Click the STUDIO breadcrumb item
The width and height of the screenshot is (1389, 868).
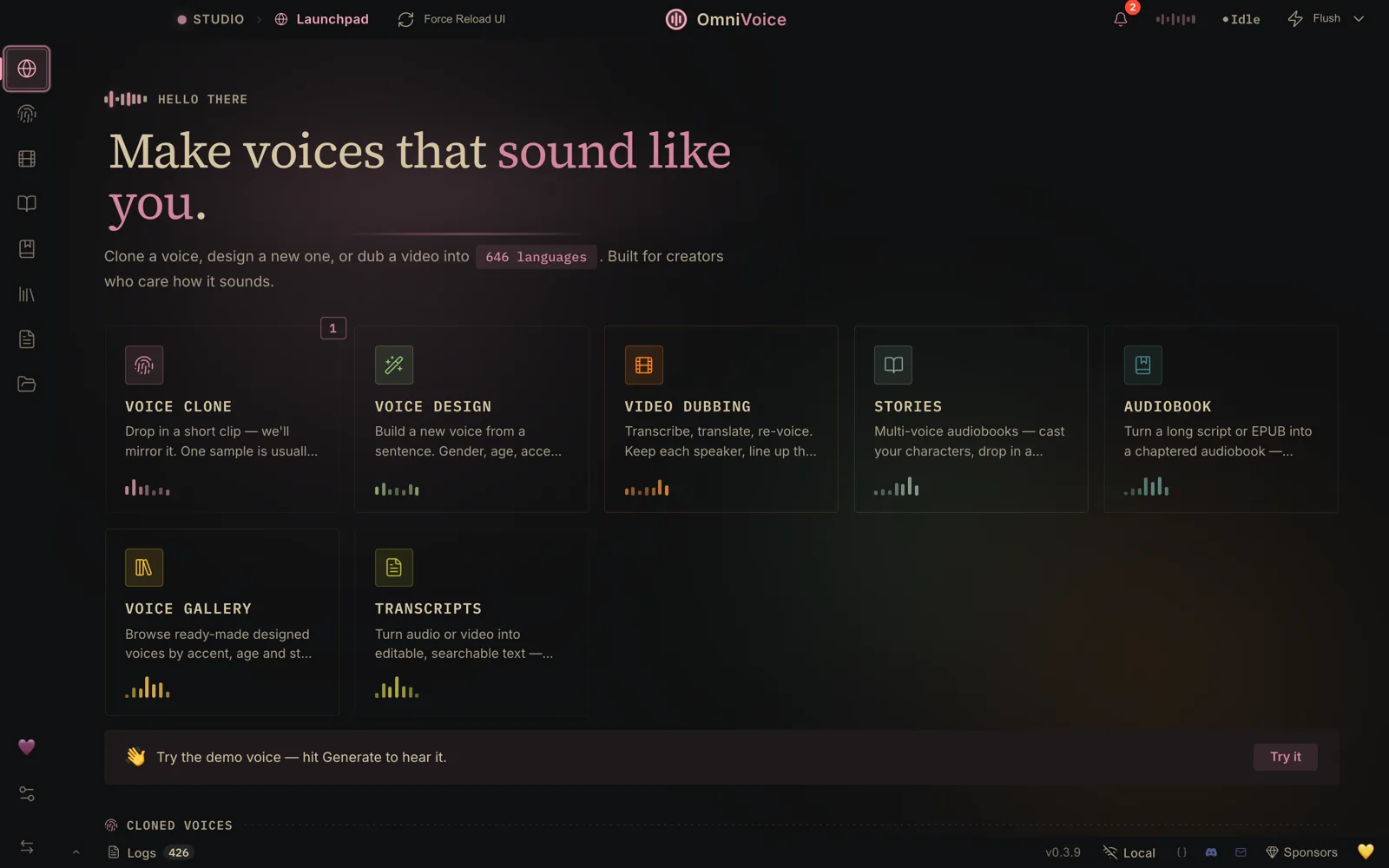[211, 19]
